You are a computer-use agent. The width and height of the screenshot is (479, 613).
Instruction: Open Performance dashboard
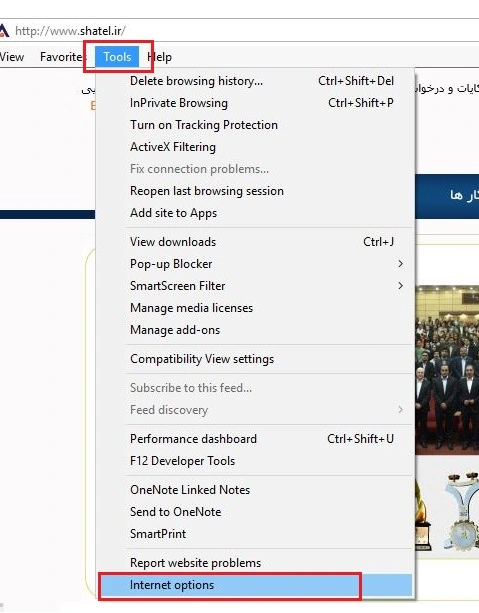(x=255, y=439)
